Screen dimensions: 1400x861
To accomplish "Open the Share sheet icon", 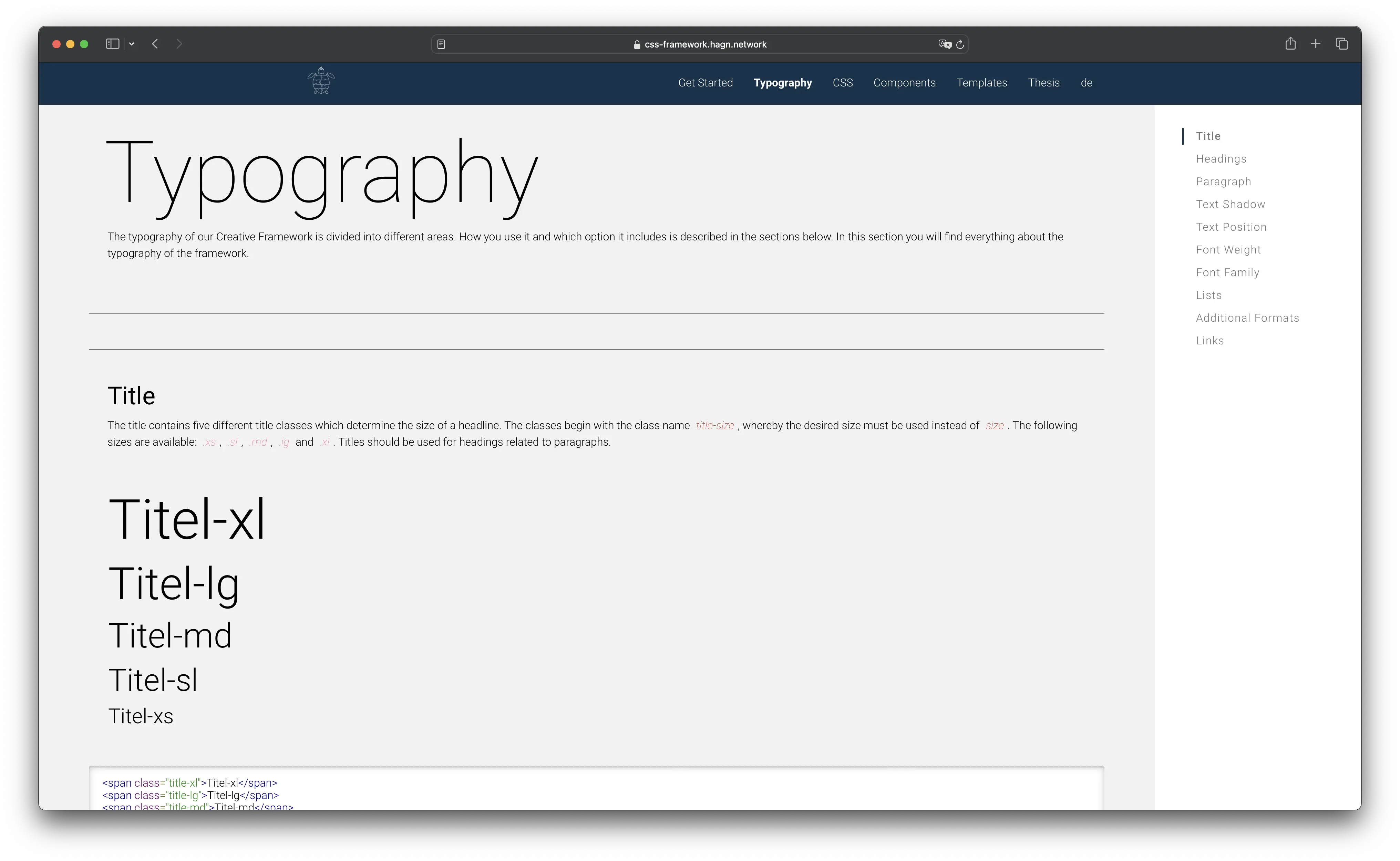I will click(x=1290, y=44).
